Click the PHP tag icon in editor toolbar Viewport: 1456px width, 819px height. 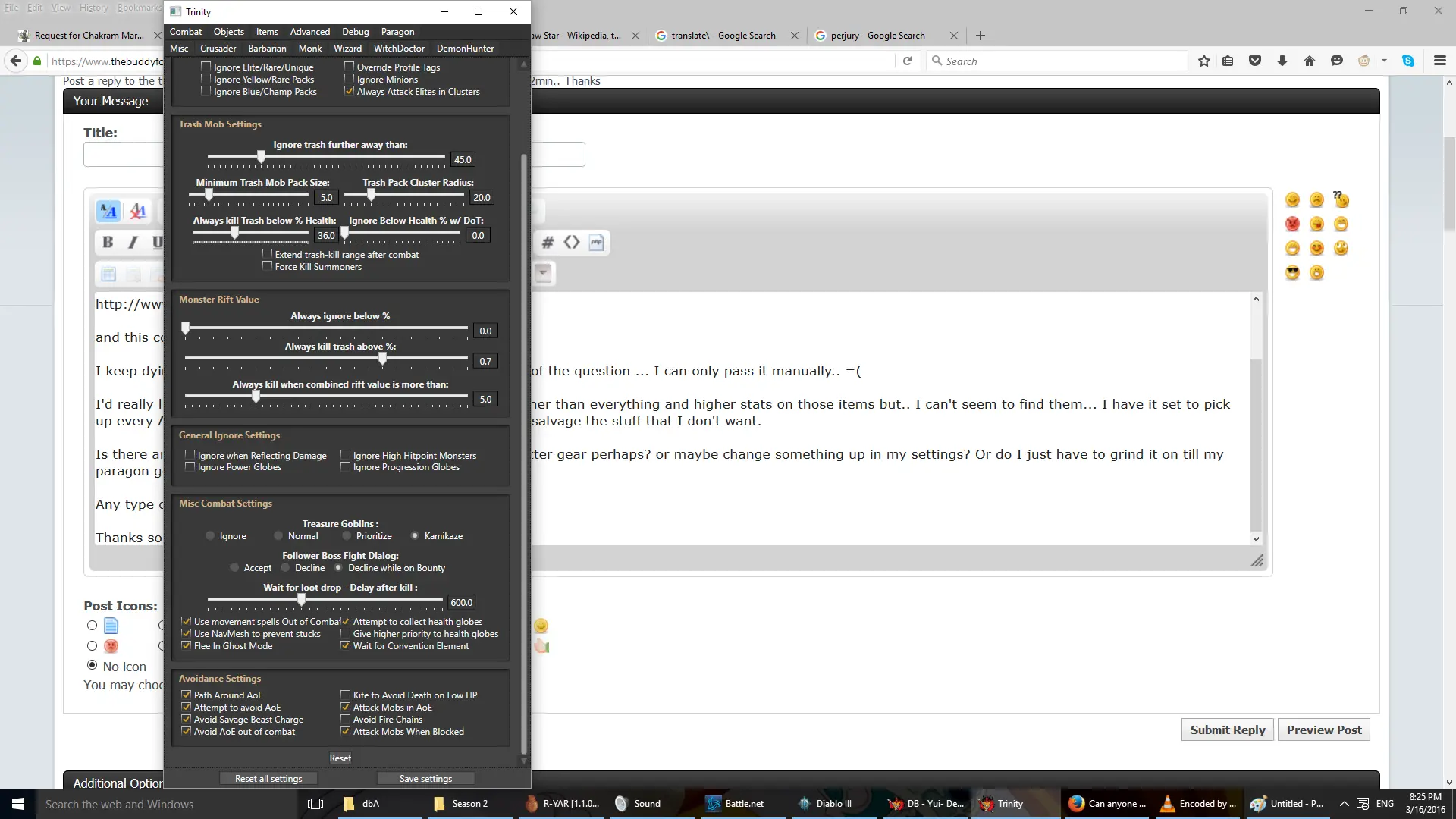pos(597,243)
